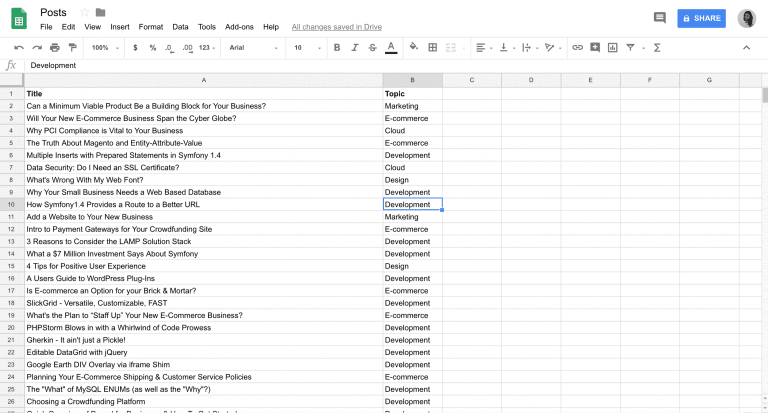Toggle italic formatting
The height and width of the screenshot is (413, 768).
coord(353,47)
